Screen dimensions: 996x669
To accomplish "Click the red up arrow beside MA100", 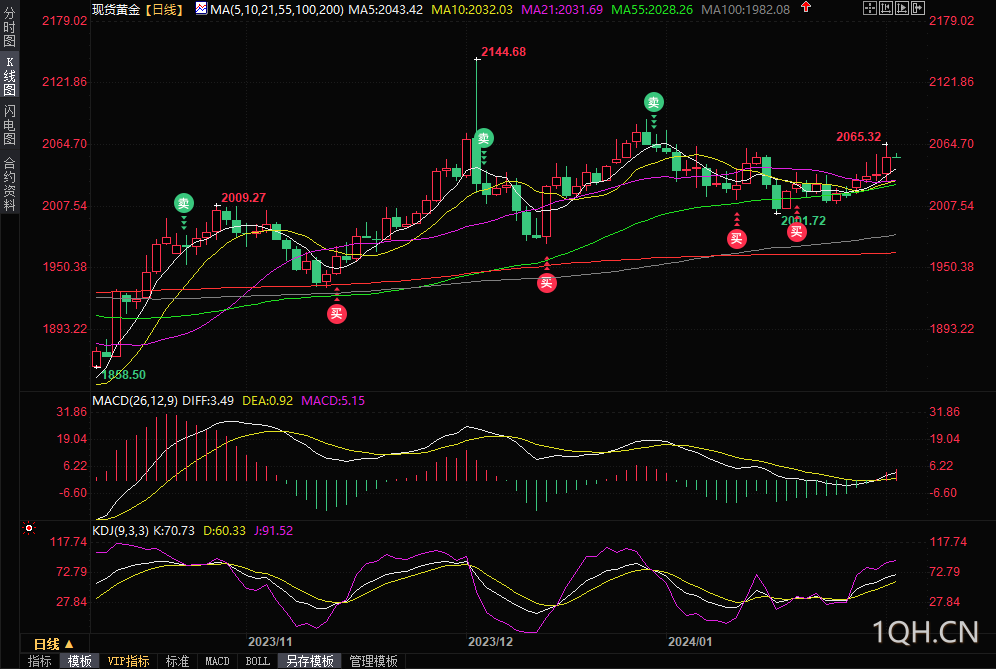I will [806, 7].
